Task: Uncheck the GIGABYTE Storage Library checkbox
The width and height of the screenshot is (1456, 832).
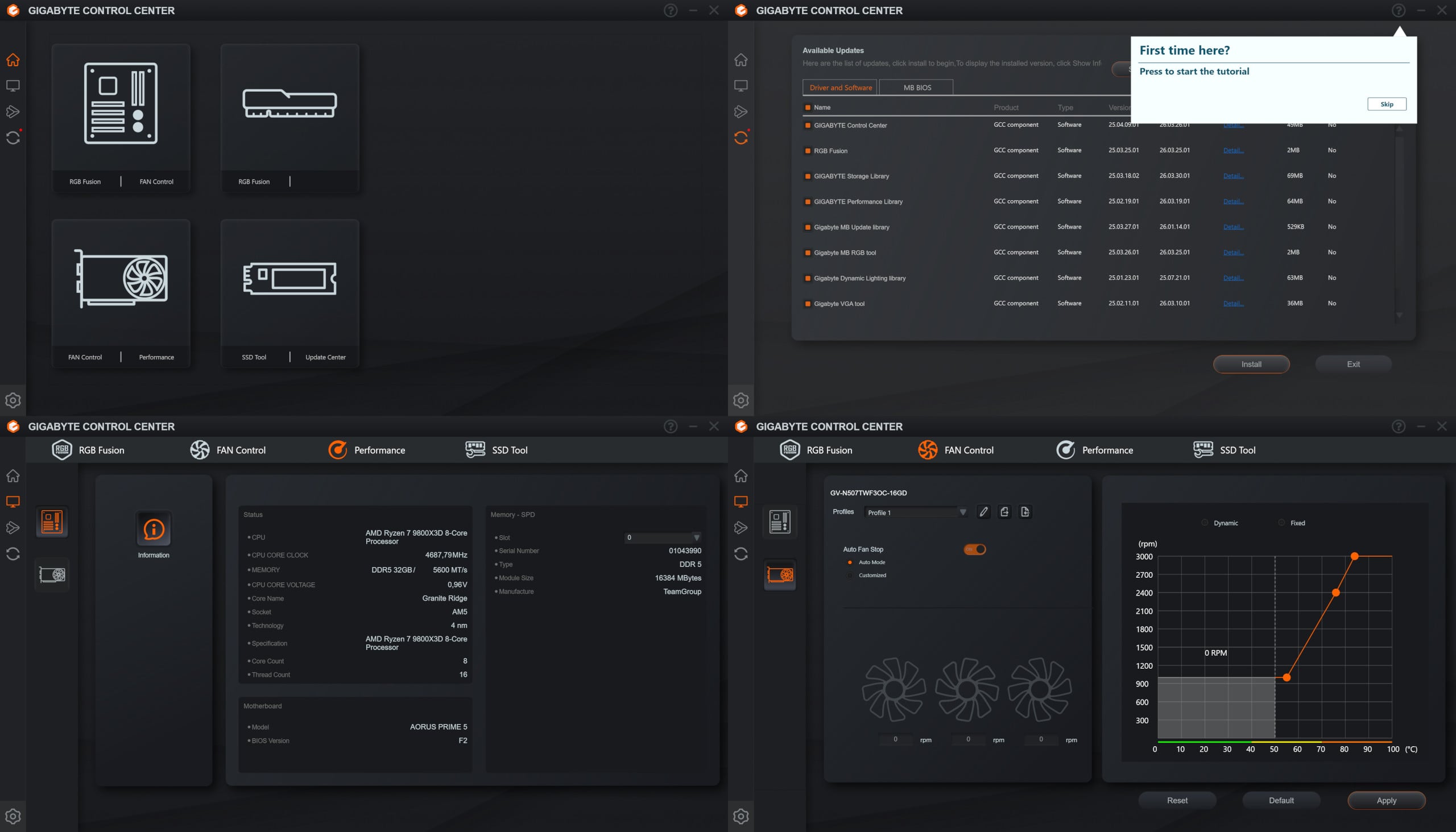Action: (x=808, y=176)
